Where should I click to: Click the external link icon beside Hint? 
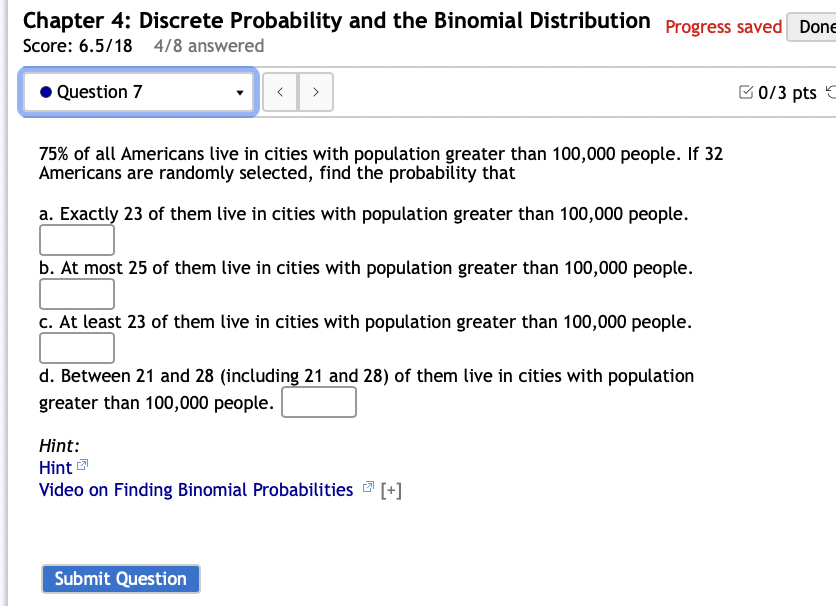coord(84,463)
